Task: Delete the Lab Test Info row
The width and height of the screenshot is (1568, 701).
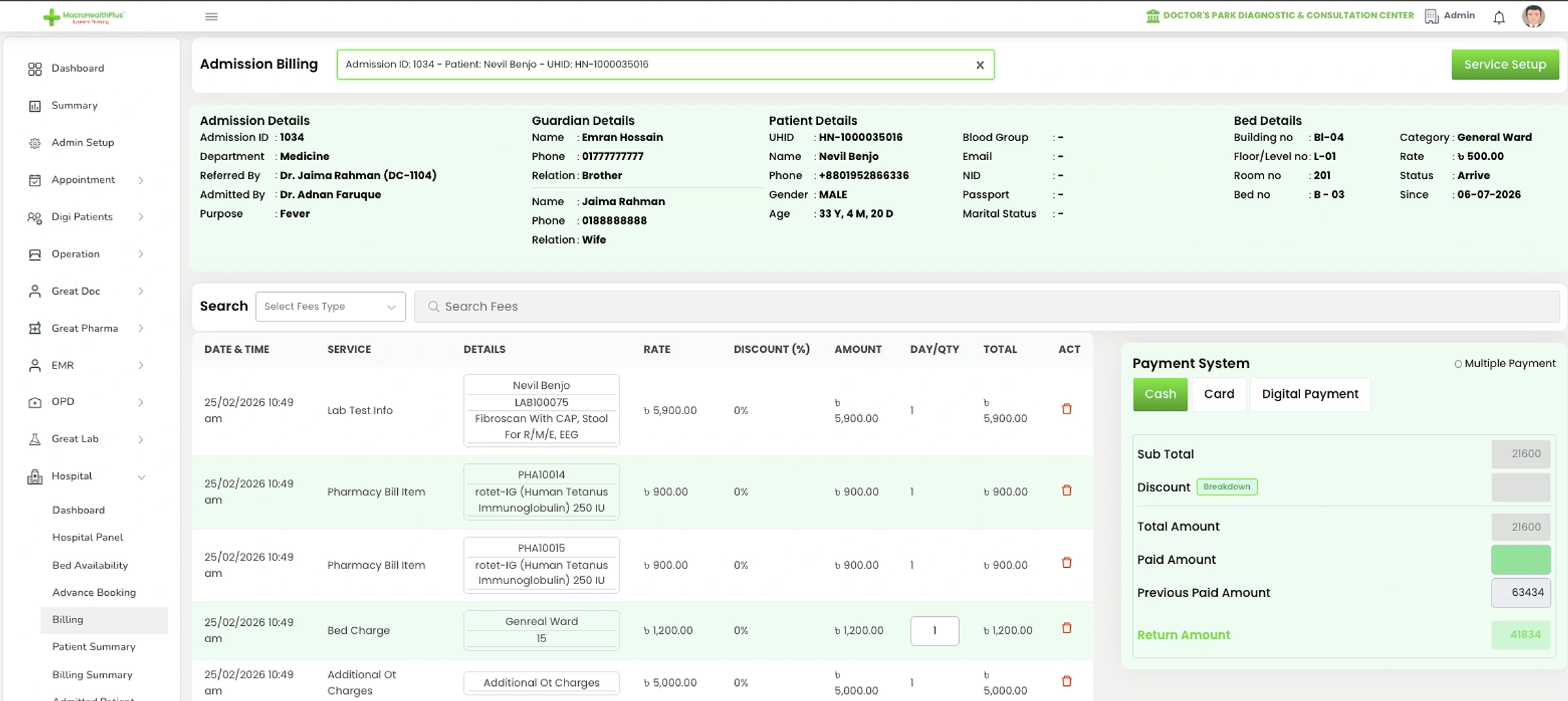Action: click(x=1066, y=409)
